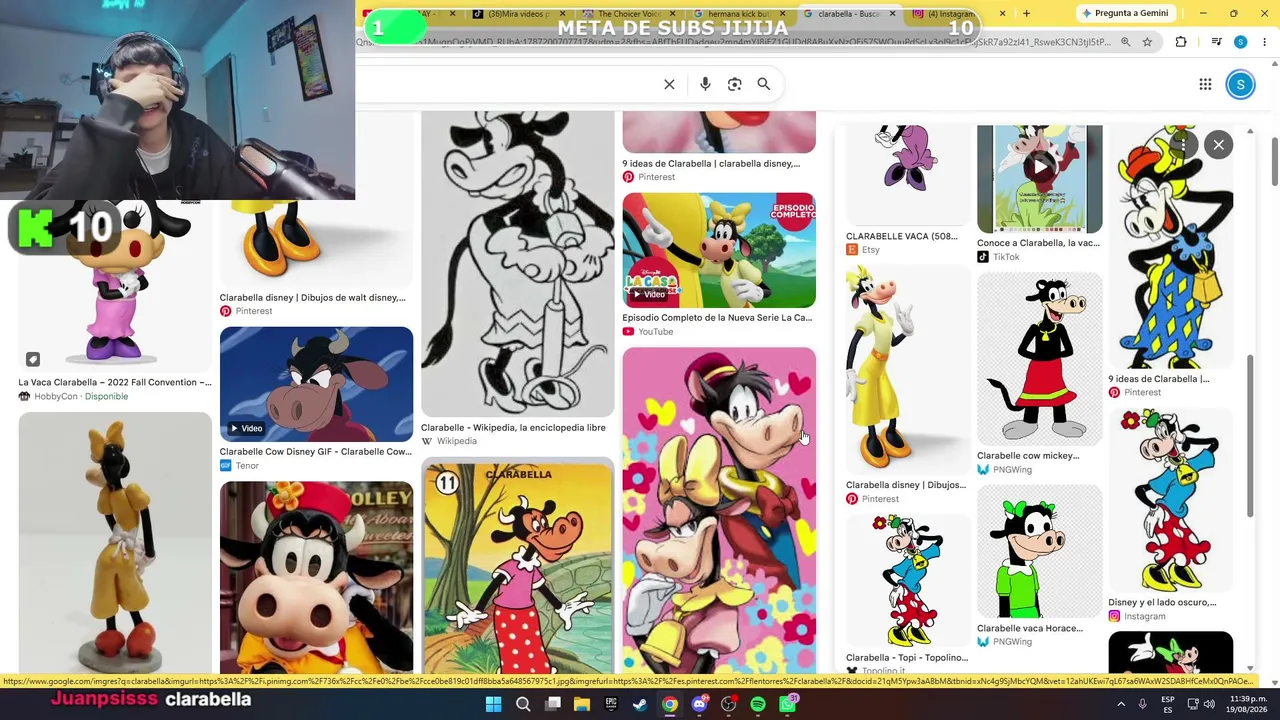Open '9 ideas de Clarabella' Pinterest link
The width and height of the screenshot is (1280, 720).
click(x=711, y=164)
